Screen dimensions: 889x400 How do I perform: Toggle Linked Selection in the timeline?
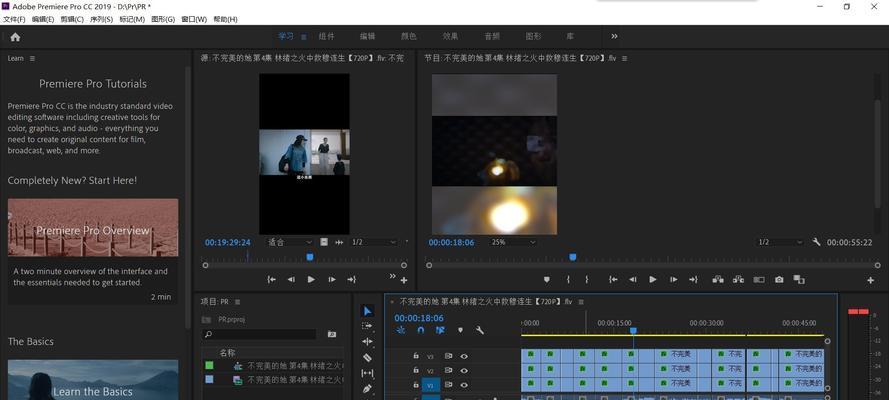(x=440, y=330)
